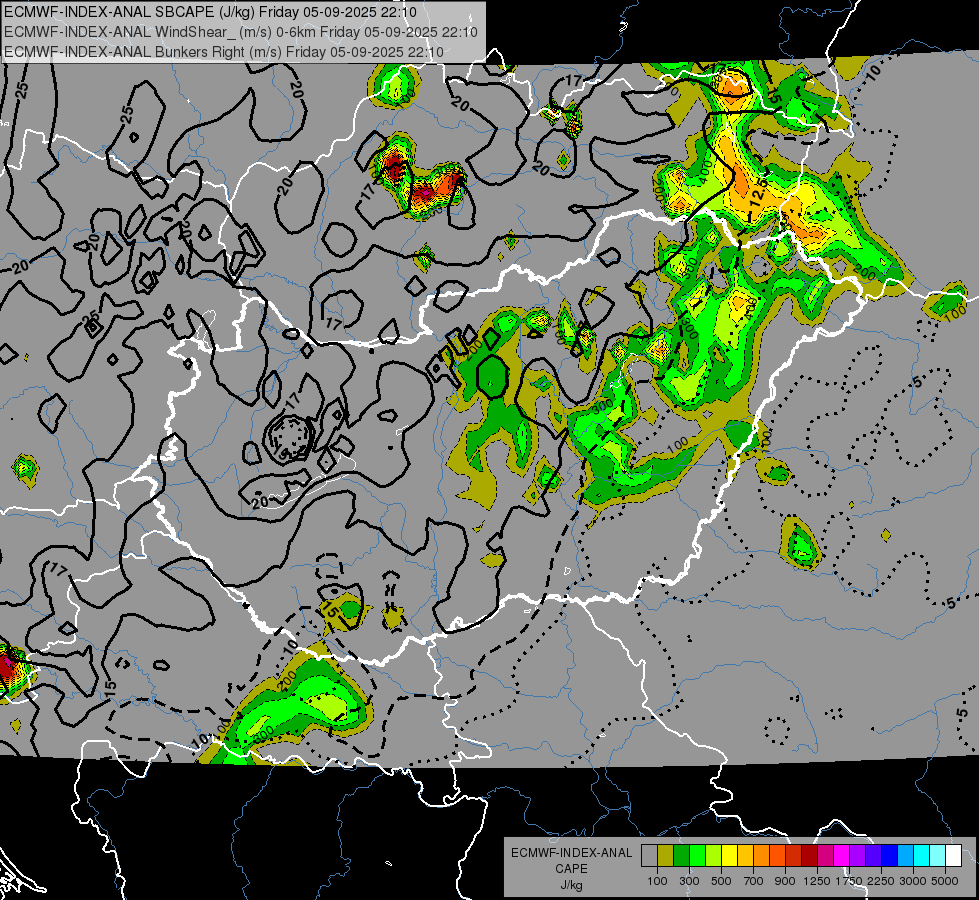
Task: Click the 3000 tick label in the legend
Action: (x=913, y=881)
